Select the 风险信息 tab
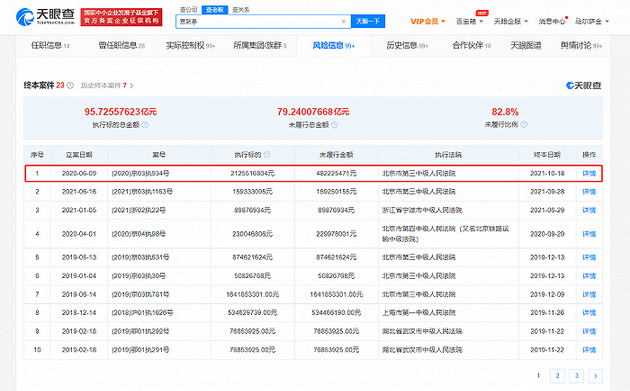 [x=333, y=45]
